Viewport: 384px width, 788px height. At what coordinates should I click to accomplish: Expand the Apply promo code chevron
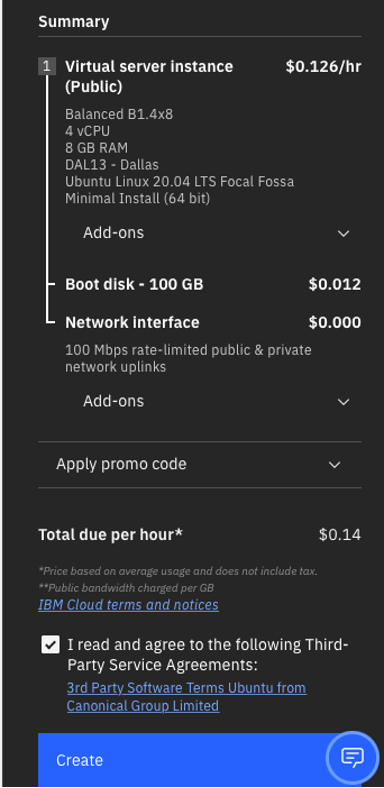pos(335,464)
